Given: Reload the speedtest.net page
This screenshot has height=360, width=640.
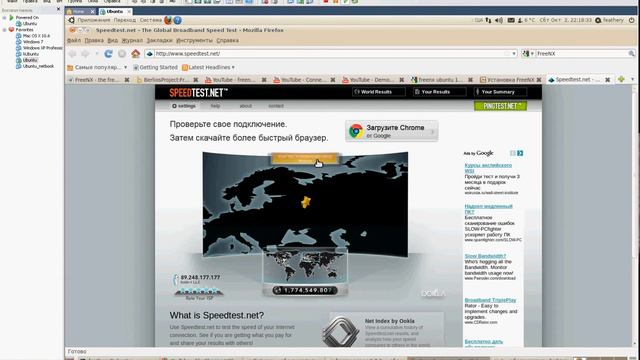Looking at the screenshot, I should 108,53.
